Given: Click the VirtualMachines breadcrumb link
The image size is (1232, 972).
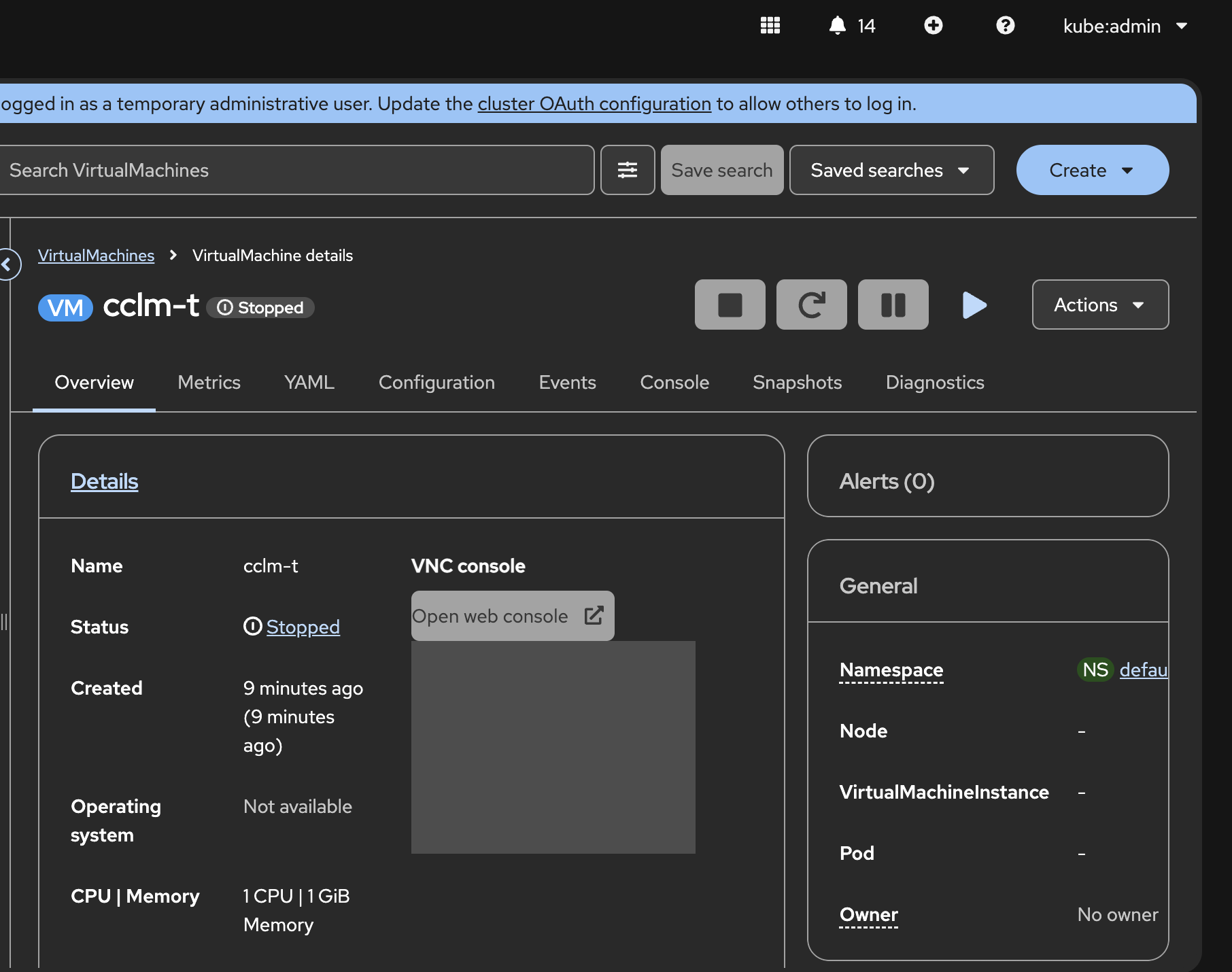Looking at the screenshot, I should [x=96, y=256].
